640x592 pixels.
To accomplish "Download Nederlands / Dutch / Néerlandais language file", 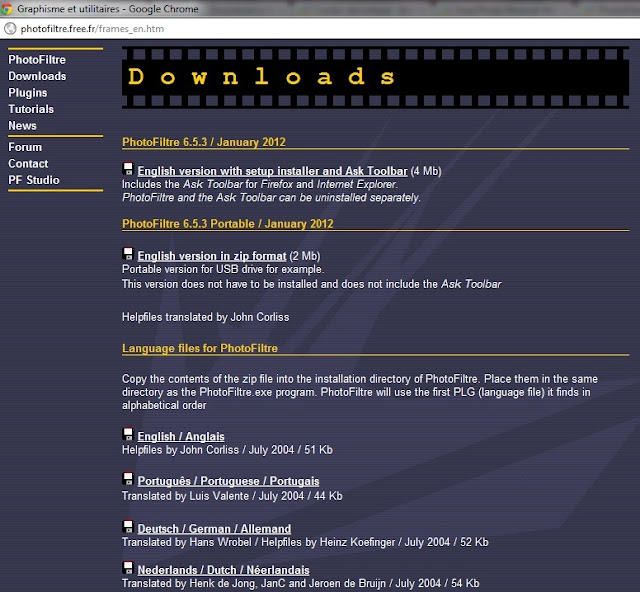I will (x=223, y=570).
